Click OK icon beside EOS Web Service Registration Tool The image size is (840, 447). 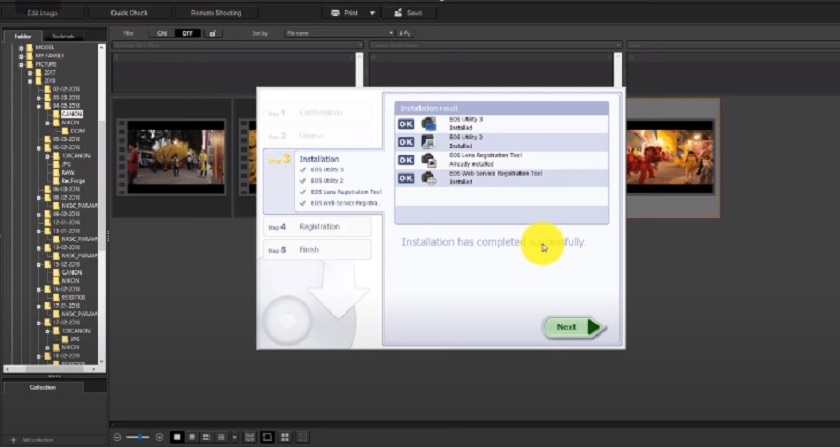click(406, 178)
